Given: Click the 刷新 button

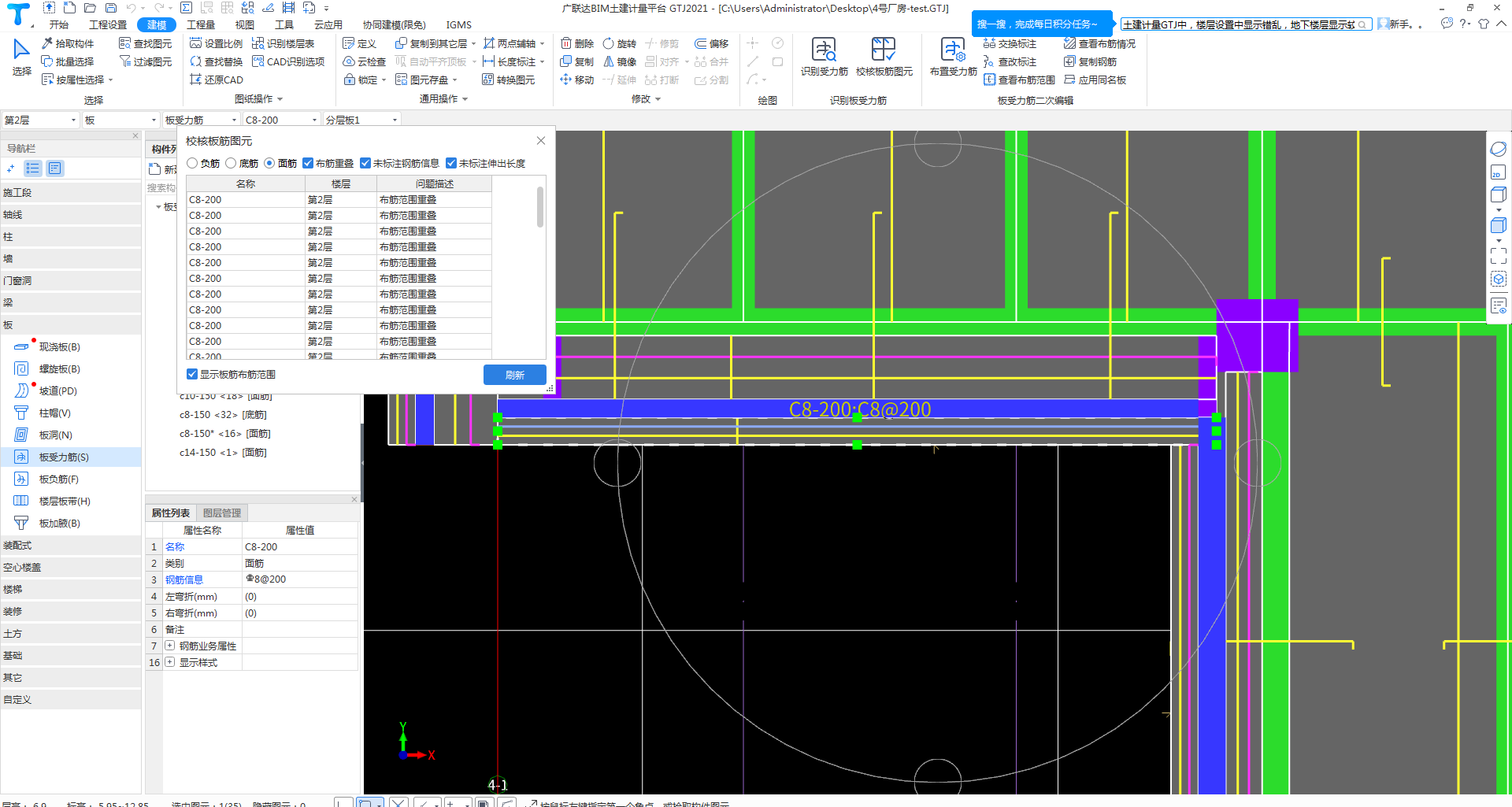Looking at the screenshot, I should [515, 375].
